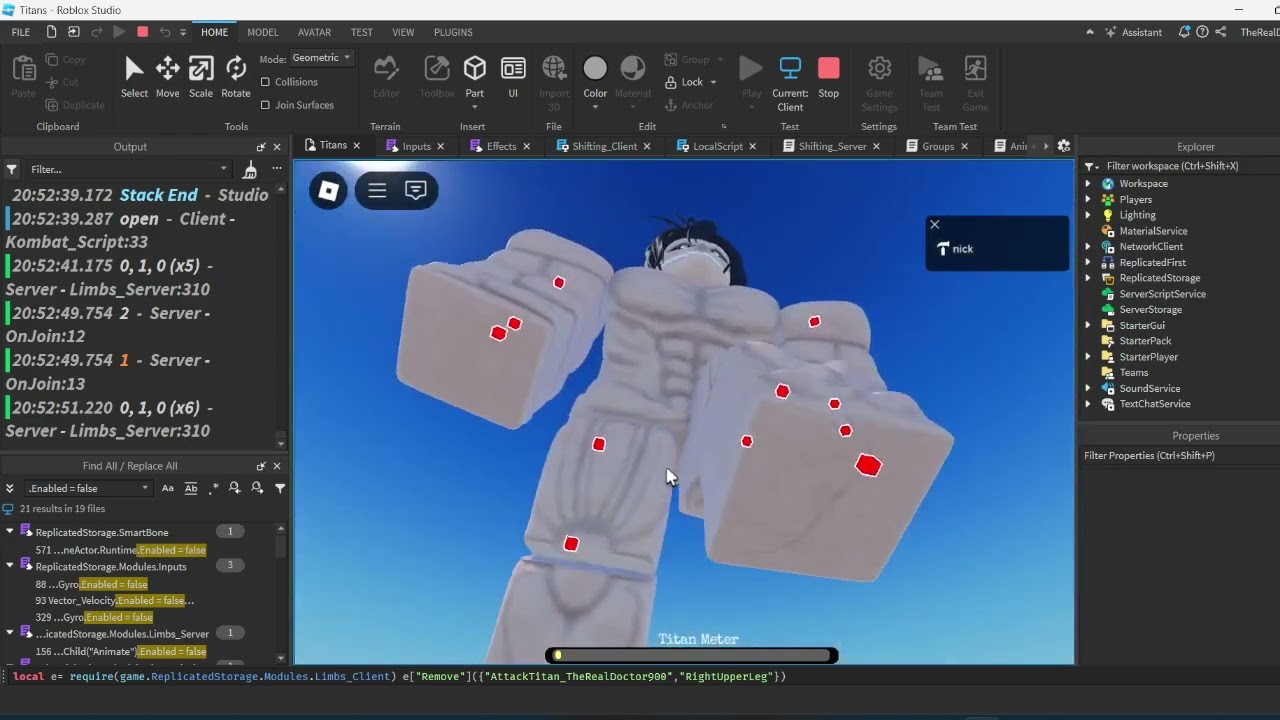Screen dimensions: 1280x720
Task: Activate the Move tool
Action: pos(167,76)
